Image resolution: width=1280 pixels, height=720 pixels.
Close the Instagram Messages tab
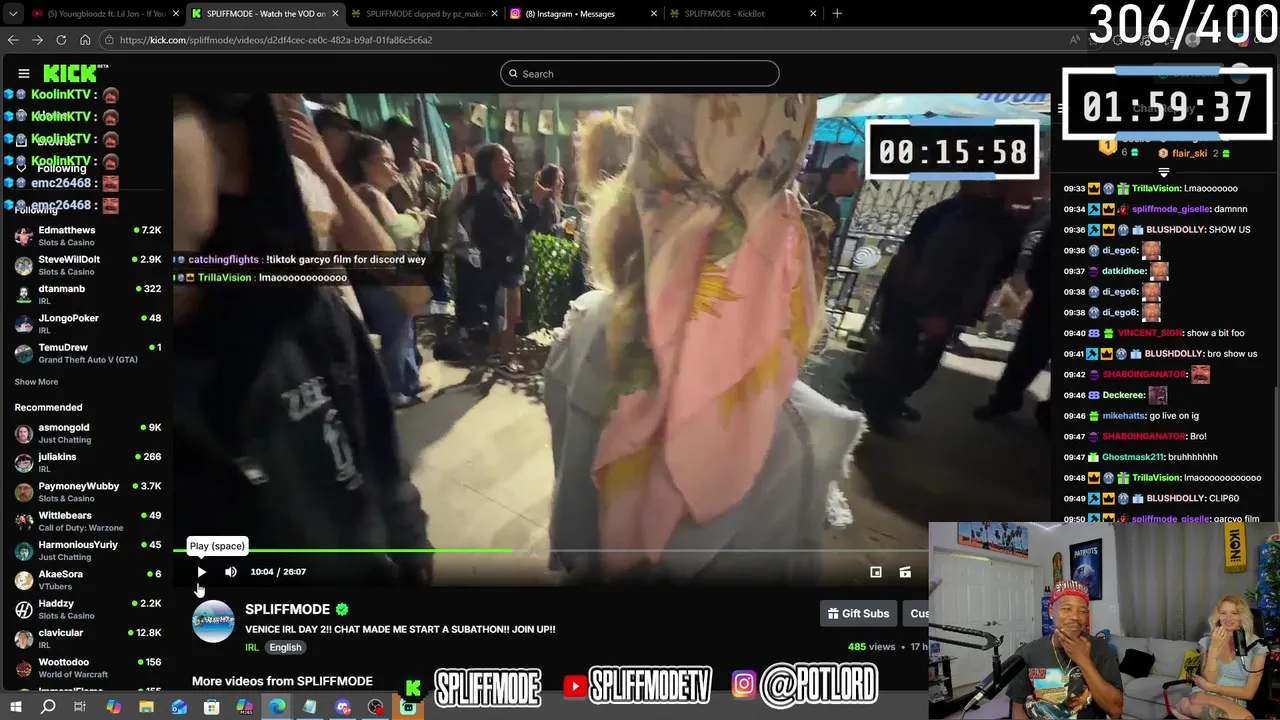click(x=655, y=14)
